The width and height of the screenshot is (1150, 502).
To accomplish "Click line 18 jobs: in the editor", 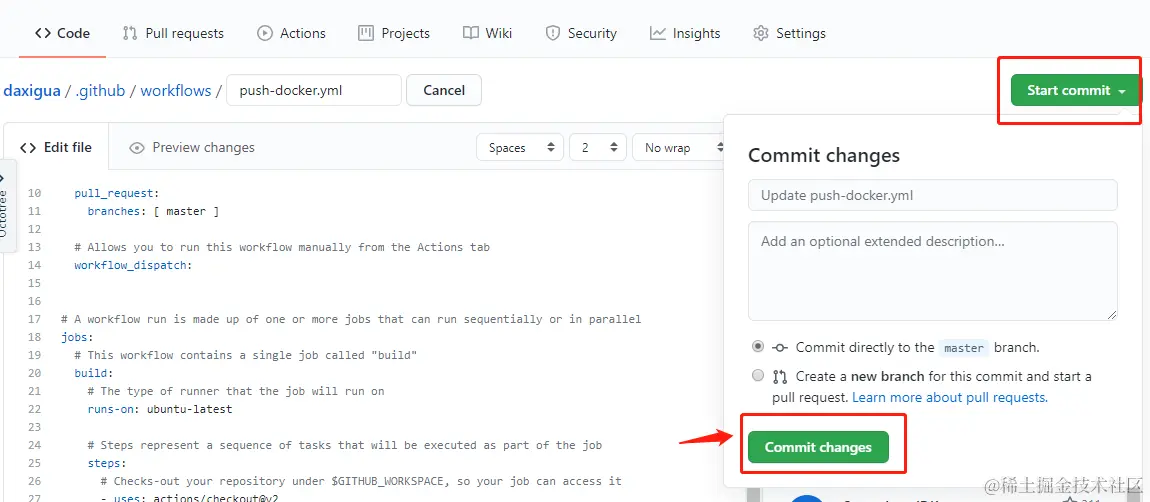I will tap(78, 338).
